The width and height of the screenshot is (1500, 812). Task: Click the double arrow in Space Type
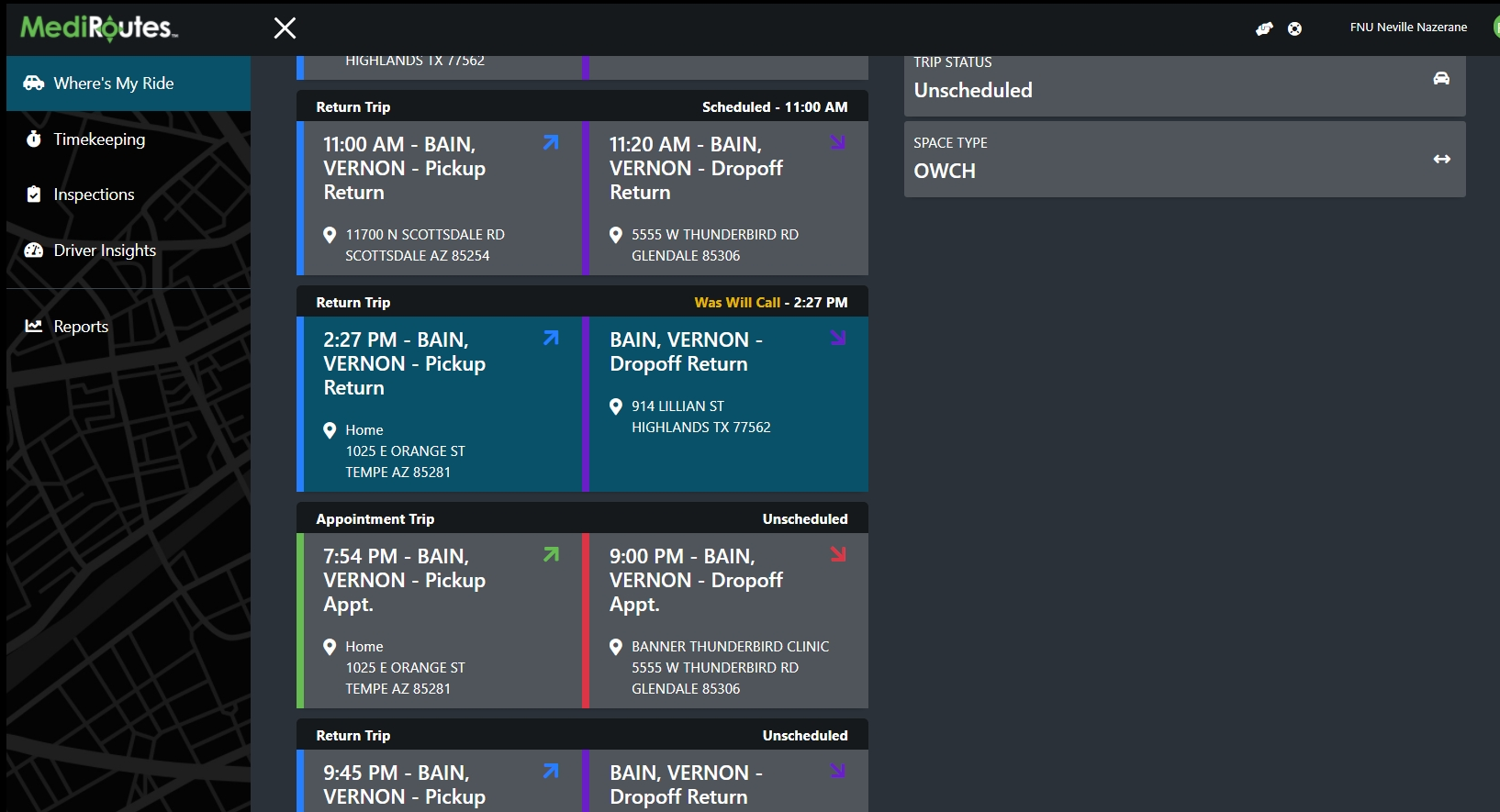coord(1442,159)
